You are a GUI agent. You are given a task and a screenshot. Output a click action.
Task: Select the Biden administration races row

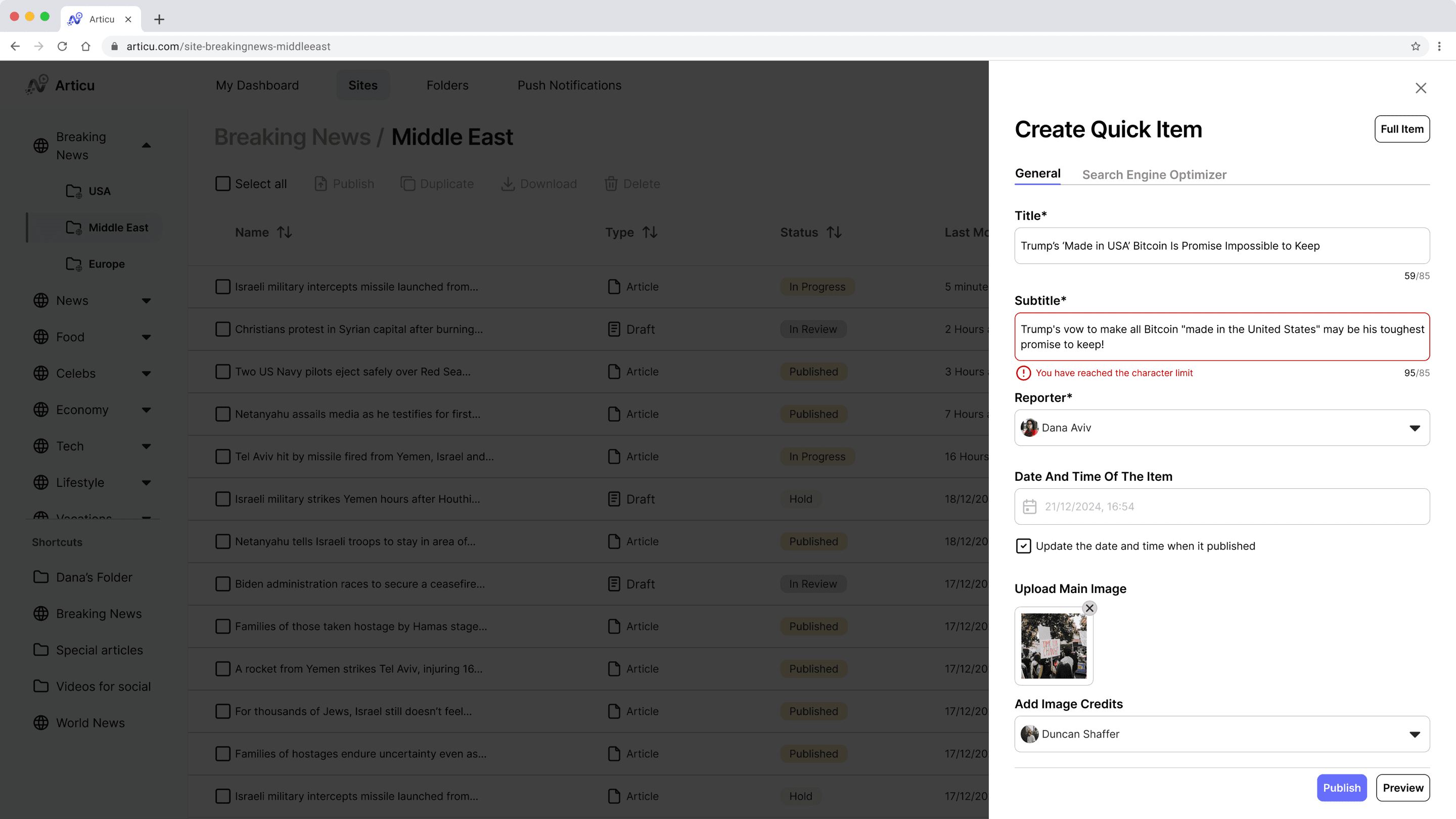pyautogui.click(x=222, y=584)
